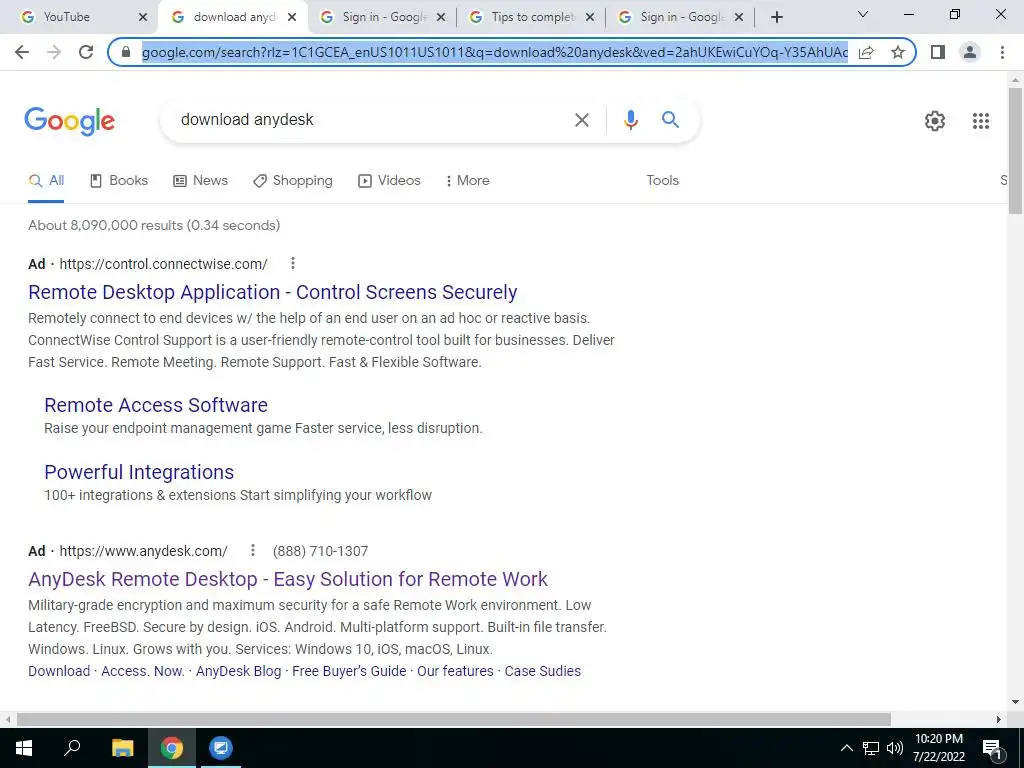Clear the search box with the X
This screenshot has height=768, width=1024.
581,120
